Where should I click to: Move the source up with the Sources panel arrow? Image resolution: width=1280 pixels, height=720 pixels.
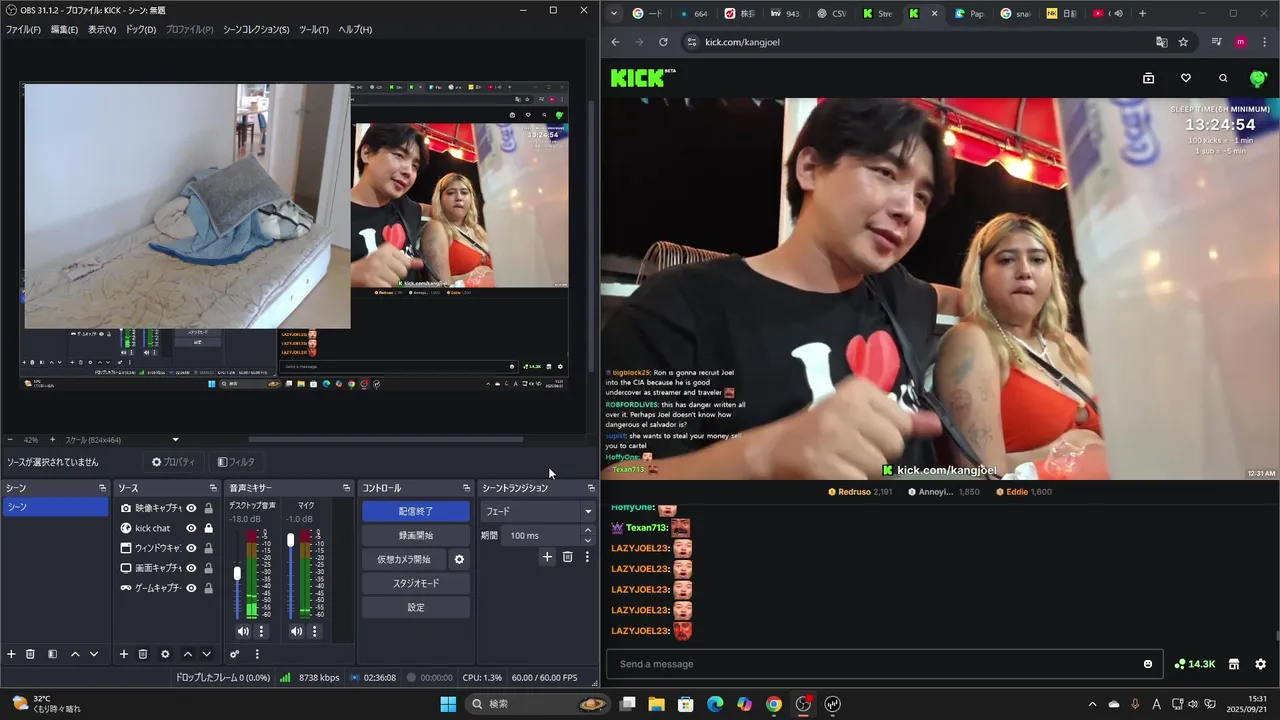click(187, 654)
